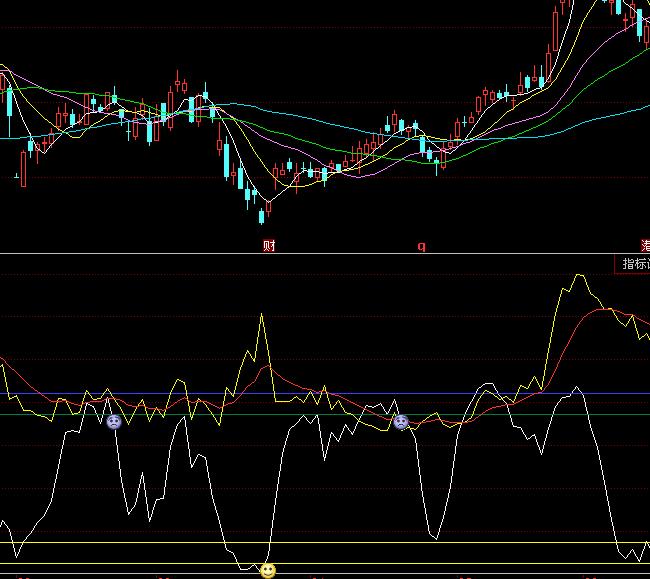Click the right sad face signal icon
The image size is (650, 579).
401,422
